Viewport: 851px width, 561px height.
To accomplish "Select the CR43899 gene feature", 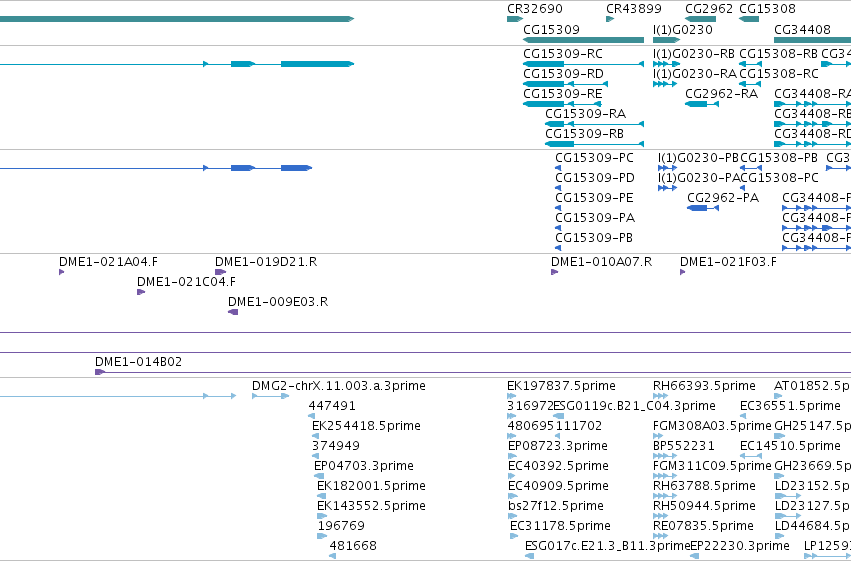I will pos(609,19).
